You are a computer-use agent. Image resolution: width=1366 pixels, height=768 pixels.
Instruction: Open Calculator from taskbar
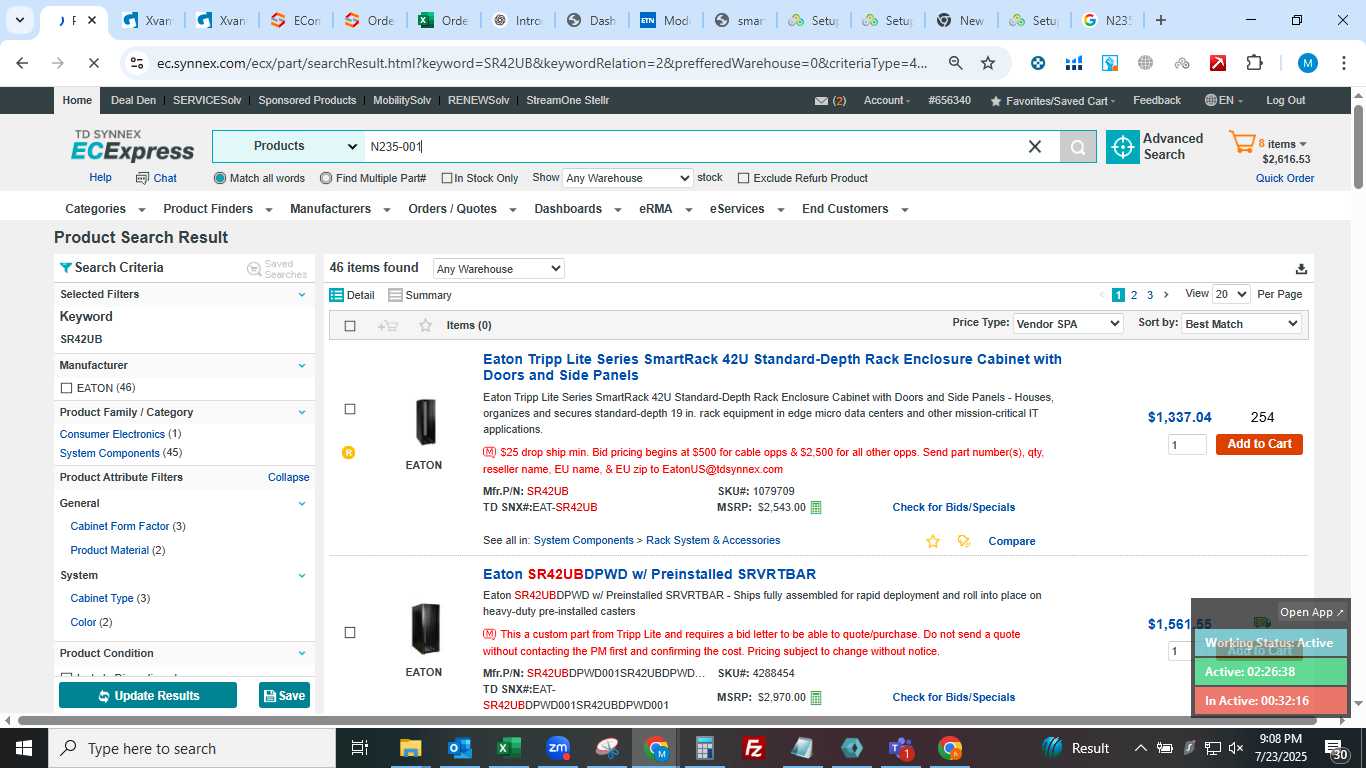point(705,748)
